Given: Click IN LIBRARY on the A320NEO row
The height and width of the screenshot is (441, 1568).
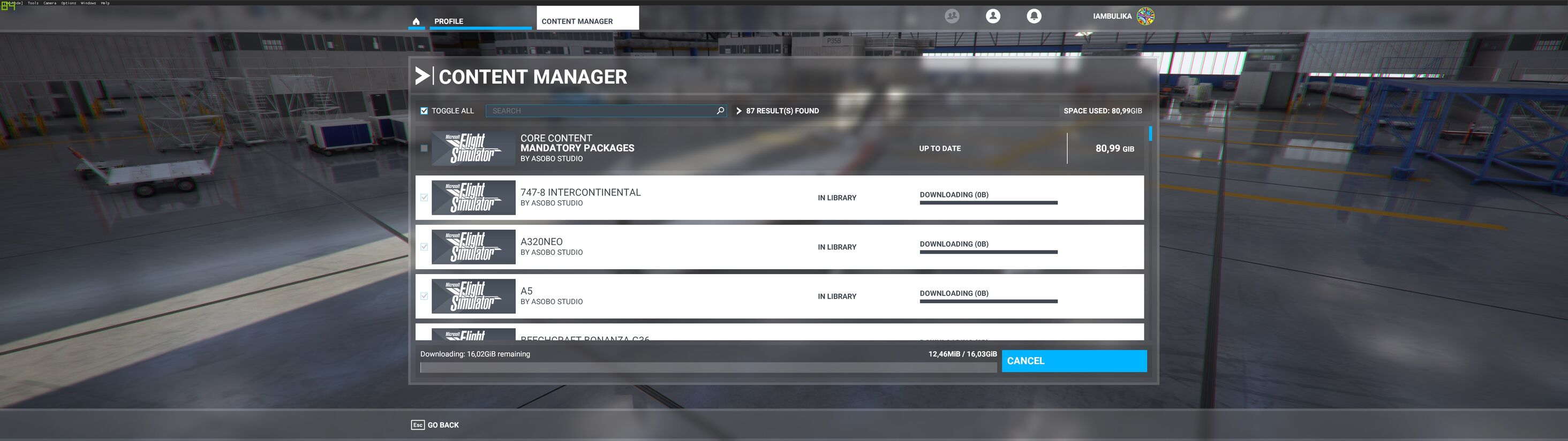Looking at the screenshot, I should (x=837, y=247).
